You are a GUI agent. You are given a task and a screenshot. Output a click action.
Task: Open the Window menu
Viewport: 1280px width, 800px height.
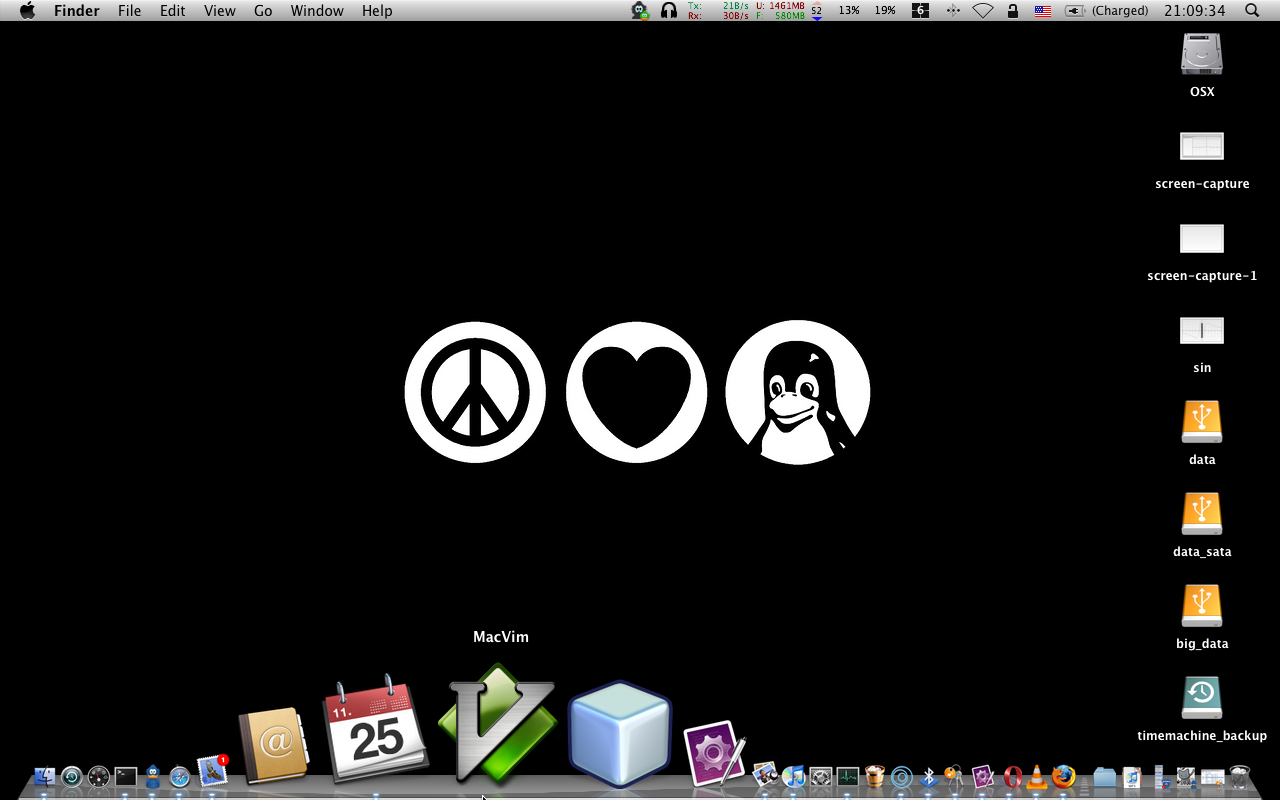[317, 11]
